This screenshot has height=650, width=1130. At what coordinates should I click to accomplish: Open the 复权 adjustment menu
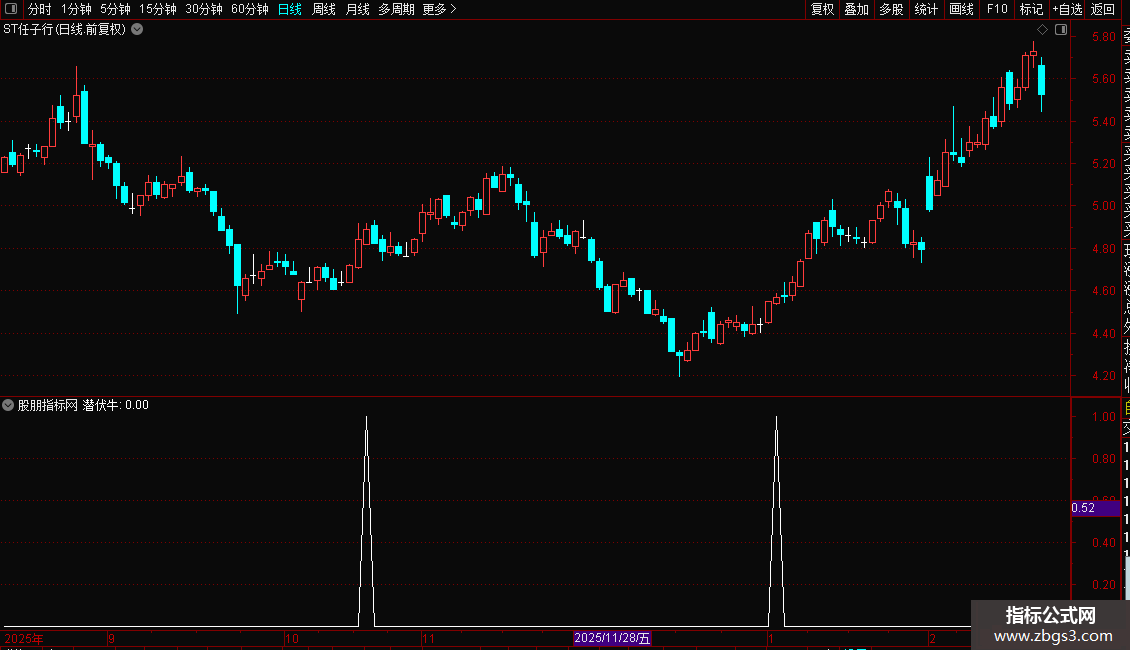coord(822,9)
